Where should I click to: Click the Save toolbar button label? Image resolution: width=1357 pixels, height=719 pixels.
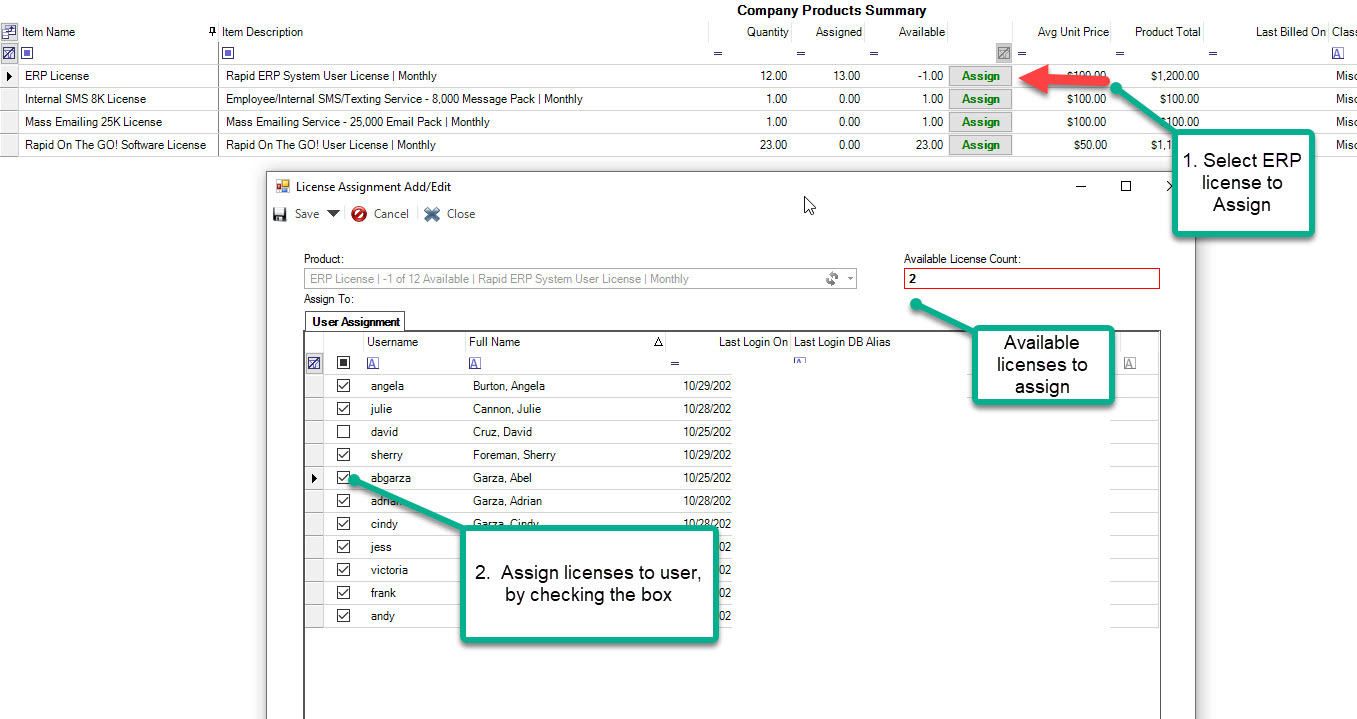[x=307, y=214]
